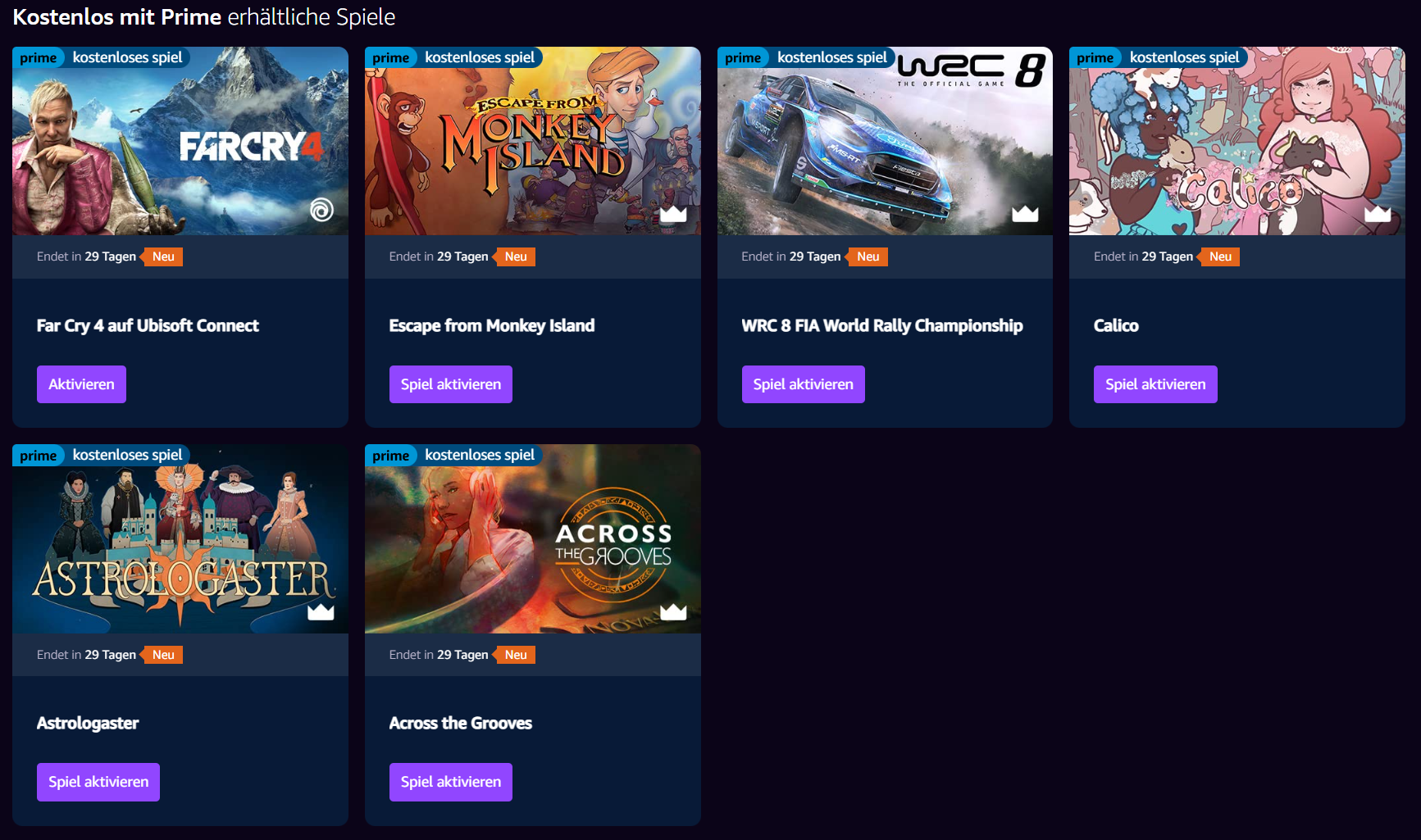Open the Across the Grooves title link
This screenshot has width=1421, height=840.
tap(461, 723)
